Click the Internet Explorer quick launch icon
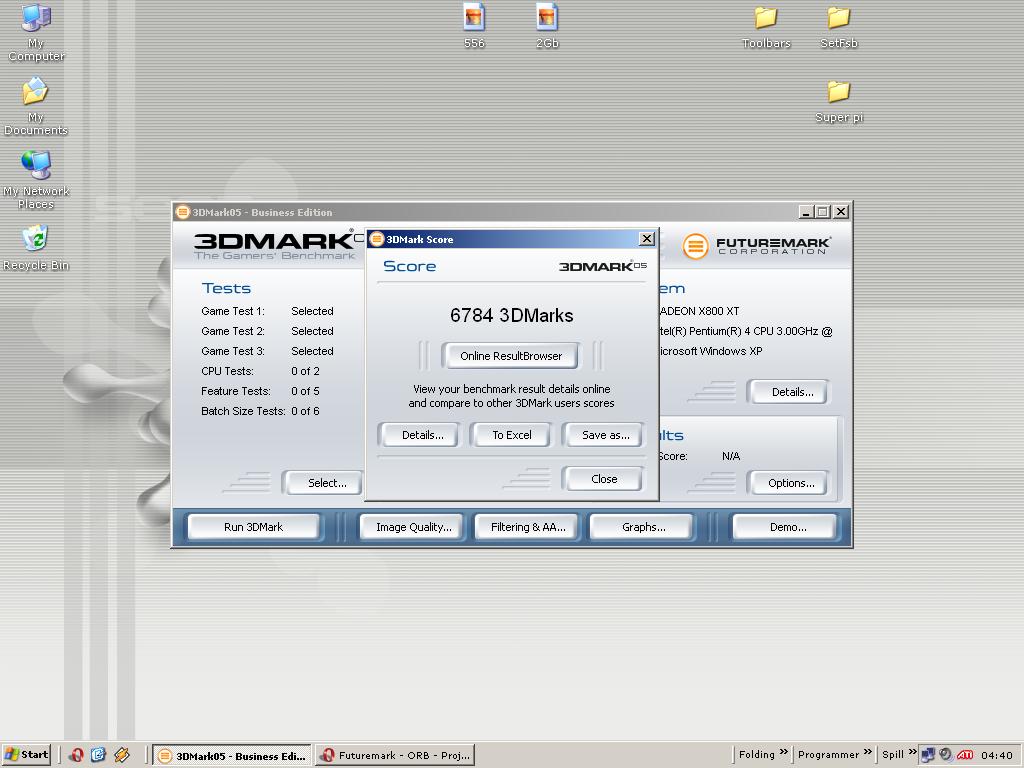Viewport: 1024px width, 768px height. click(98, 755)
